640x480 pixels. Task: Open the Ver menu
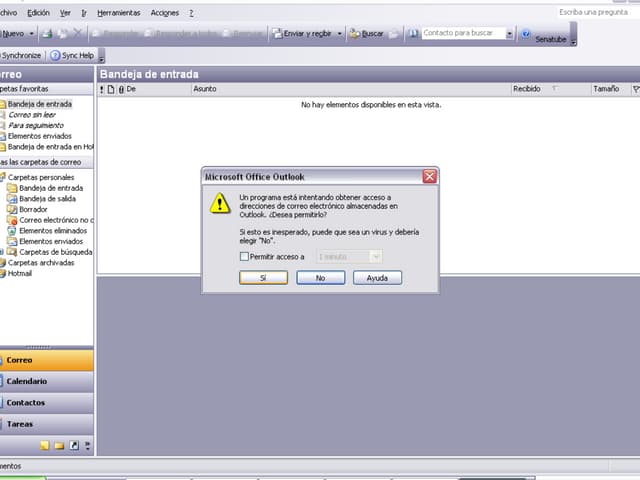[x=65, y=13]
